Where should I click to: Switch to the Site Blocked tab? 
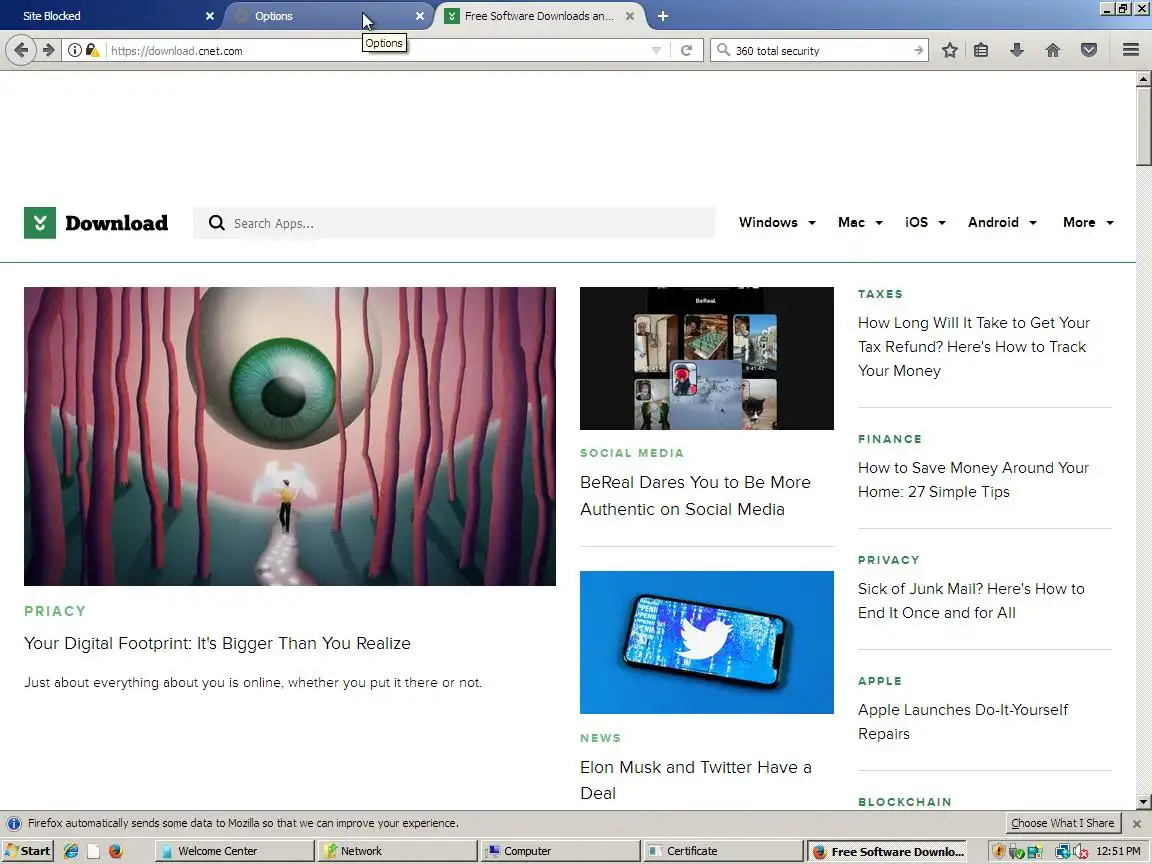pyautogui.click(x=110, y=15)
